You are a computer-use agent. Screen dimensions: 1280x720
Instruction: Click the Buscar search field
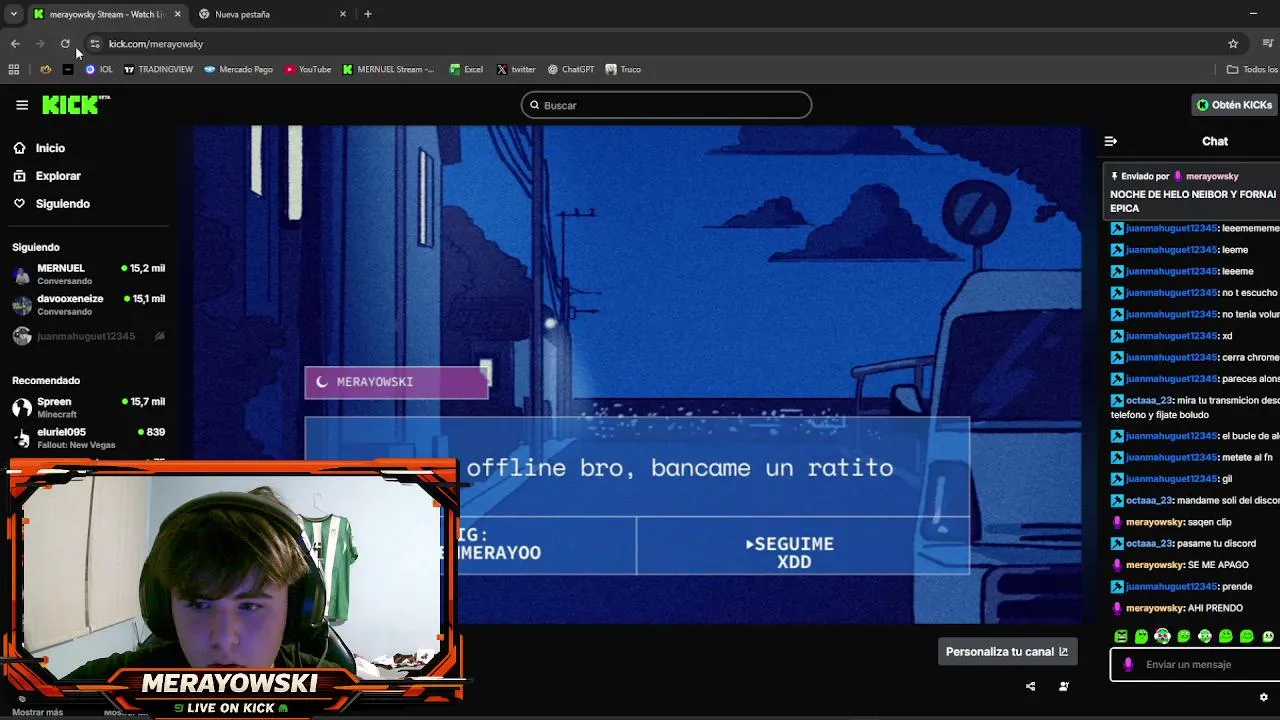click(x=666, y=105)
